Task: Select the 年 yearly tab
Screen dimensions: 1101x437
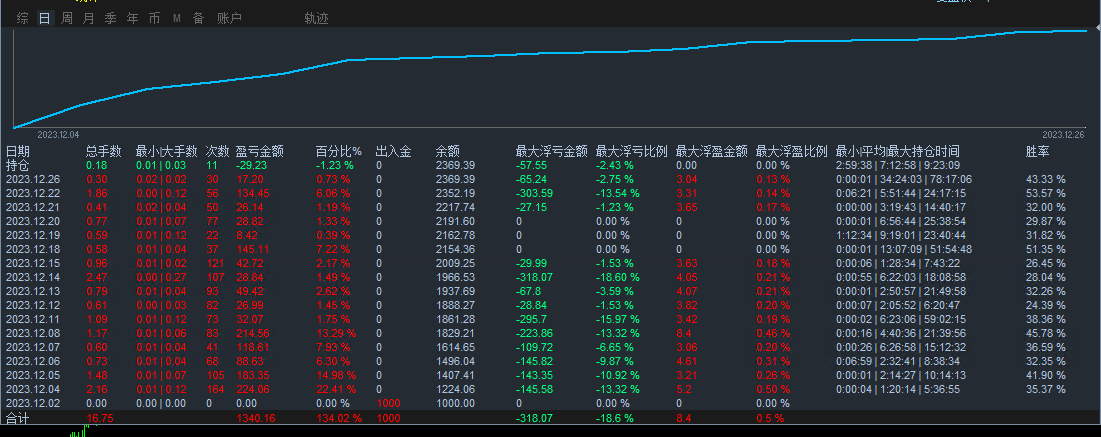Action: click(132, 18)
